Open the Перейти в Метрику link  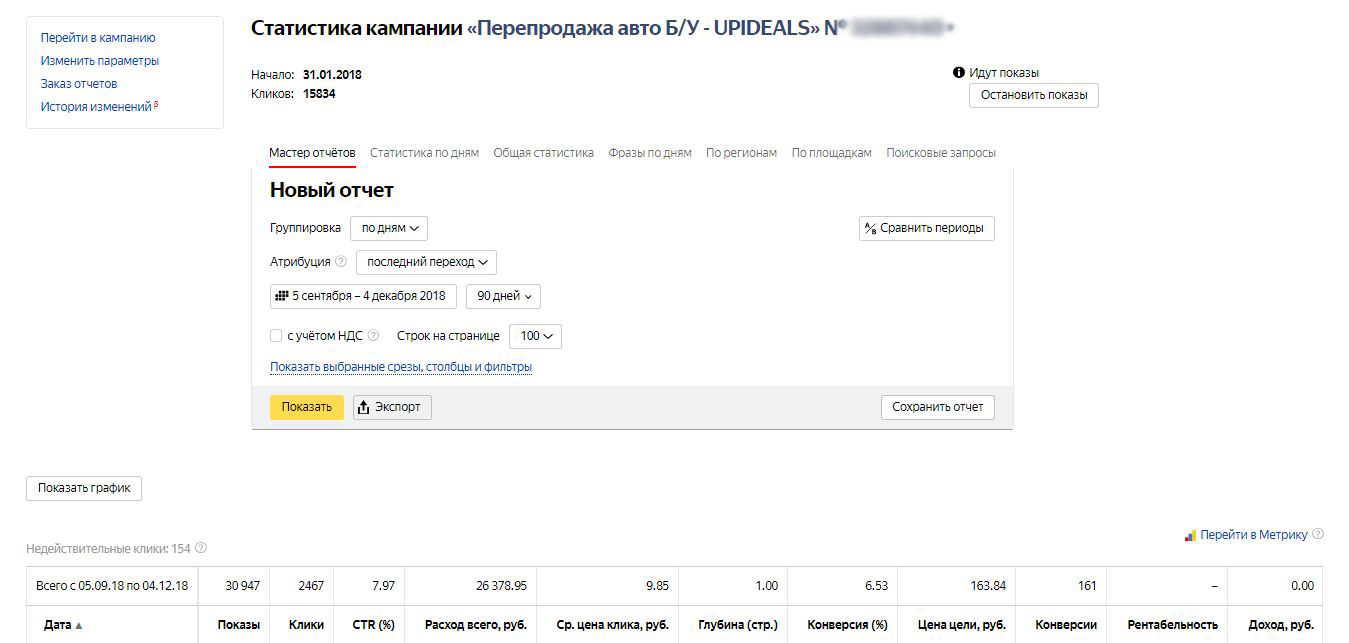tap(1253, 535)
